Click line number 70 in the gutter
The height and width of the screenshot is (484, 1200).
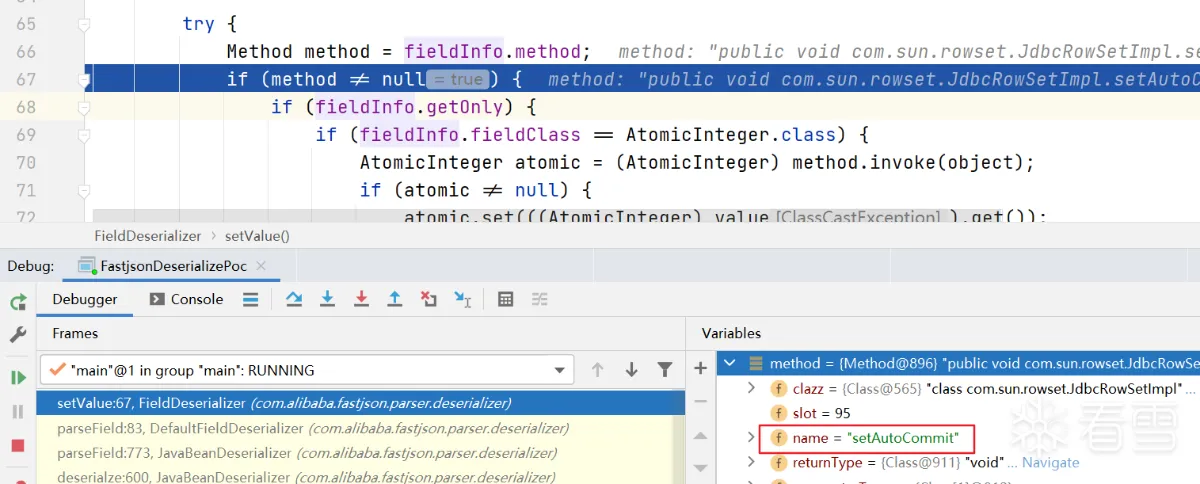tap(25, 162)
